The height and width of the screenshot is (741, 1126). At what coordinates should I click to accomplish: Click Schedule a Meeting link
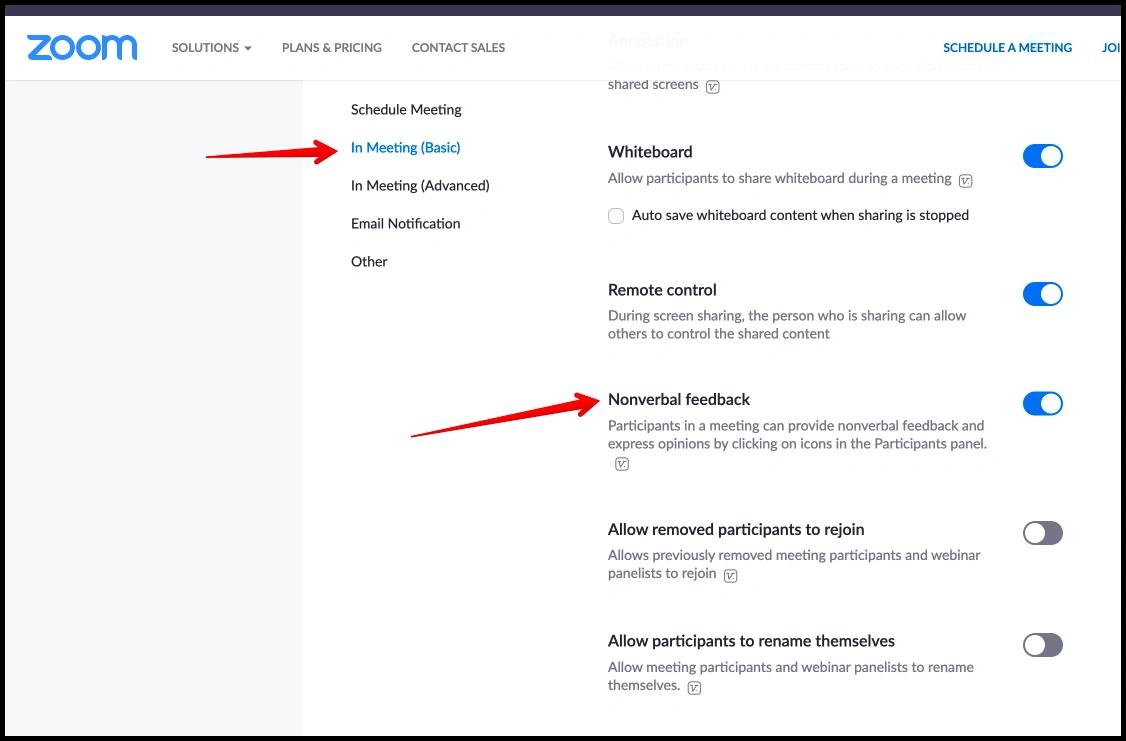click(x=1008, y=47)
